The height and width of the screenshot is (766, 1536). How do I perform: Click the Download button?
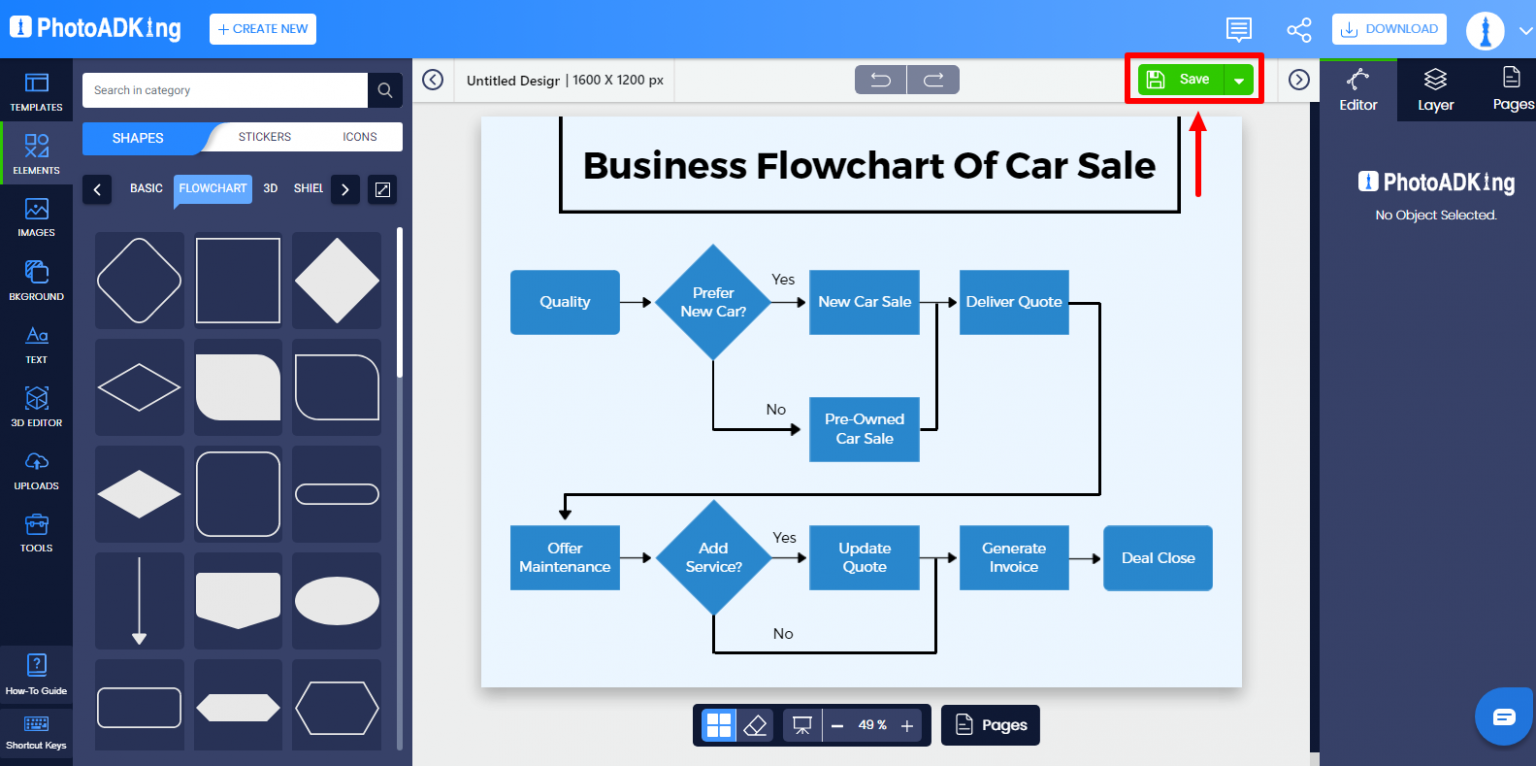coord(1389,29)
